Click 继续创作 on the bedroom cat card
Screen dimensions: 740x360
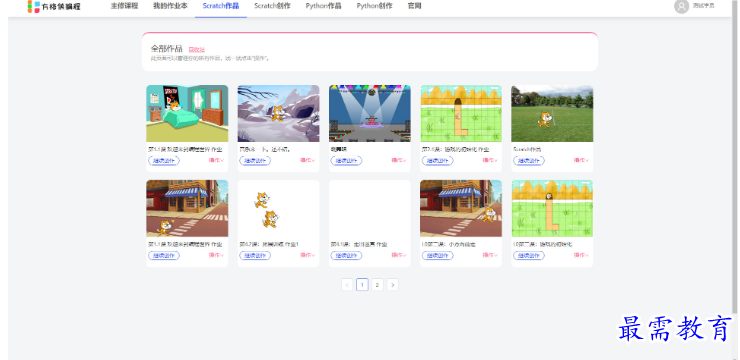pyautogui.click(x=164, y=160)
